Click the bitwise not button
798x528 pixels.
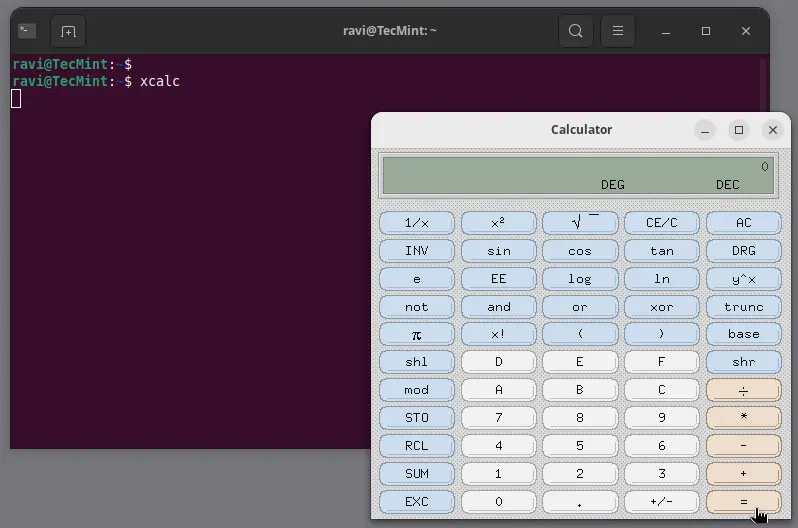click(x=417, y=307)
